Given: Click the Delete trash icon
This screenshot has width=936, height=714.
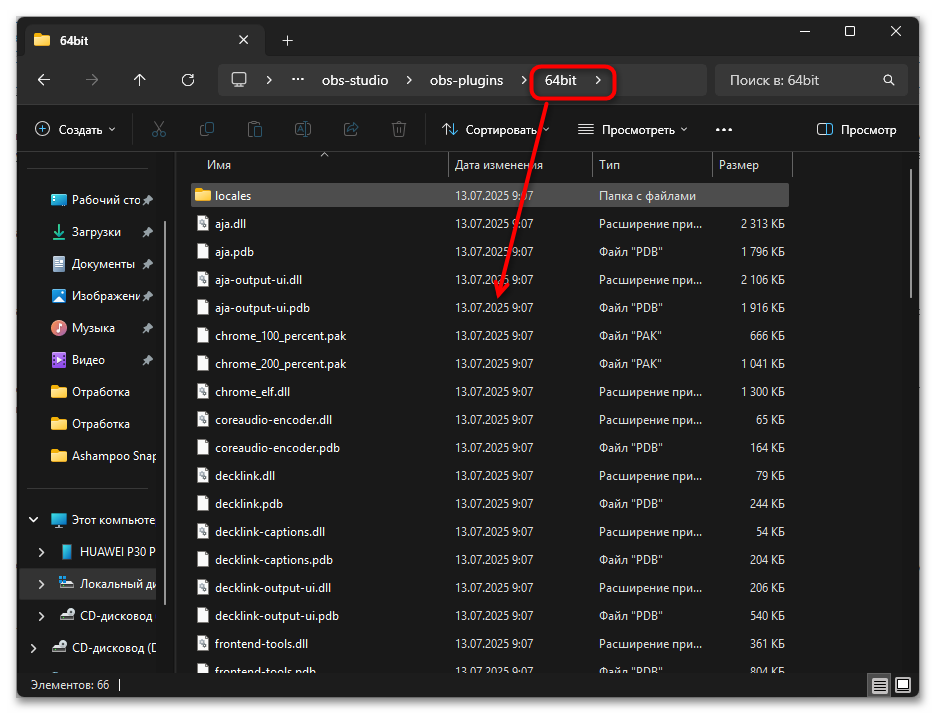Looking at the screenshot, I should (399, 129).
